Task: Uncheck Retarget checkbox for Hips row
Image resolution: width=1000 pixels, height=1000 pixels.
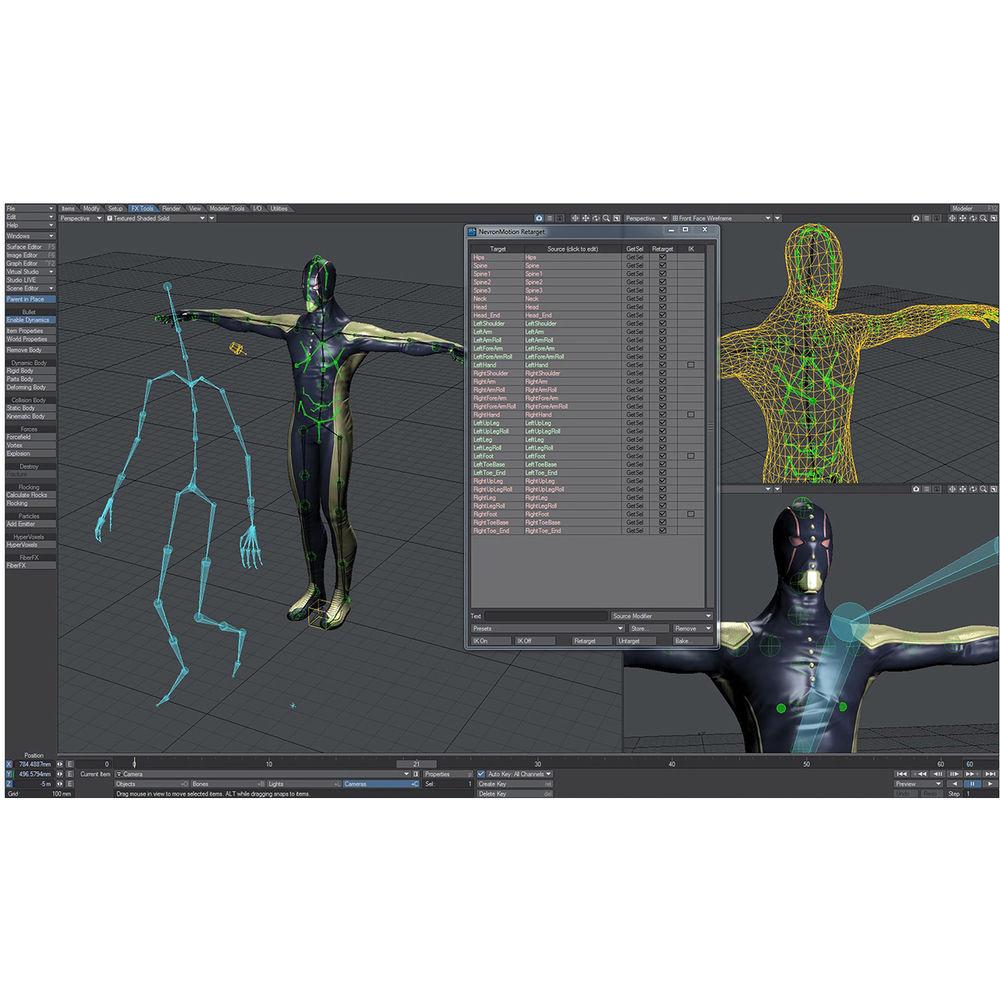Action: (662, 257)
